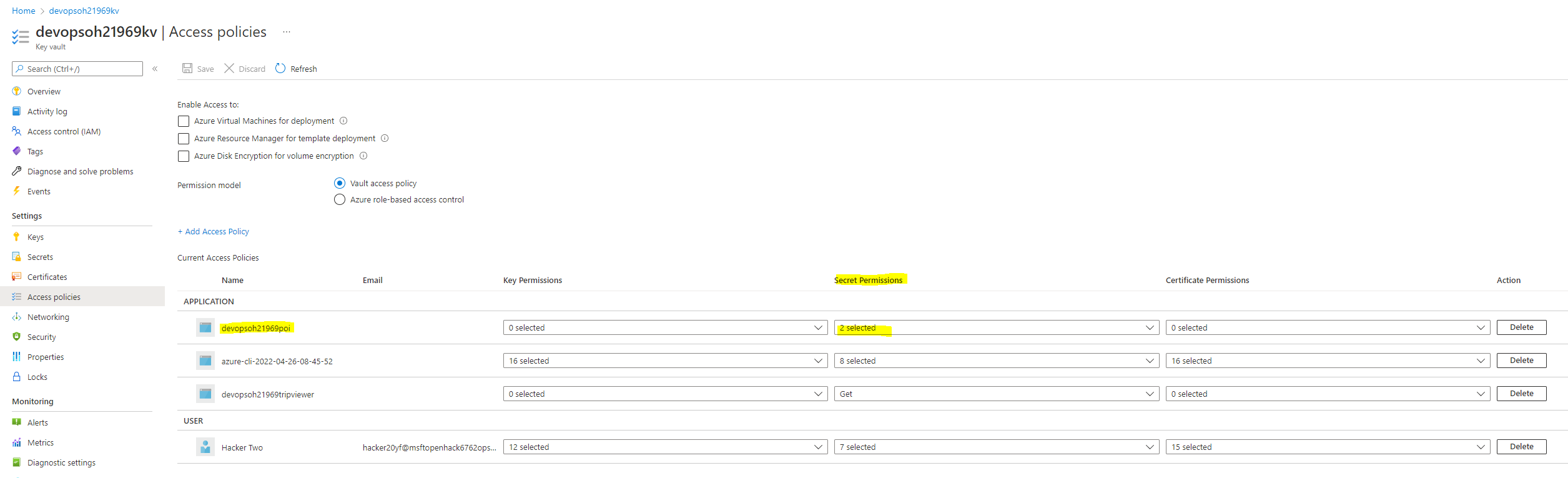
Task: Click the Secret Permissions column header
Action: click(x=869, y=280)
